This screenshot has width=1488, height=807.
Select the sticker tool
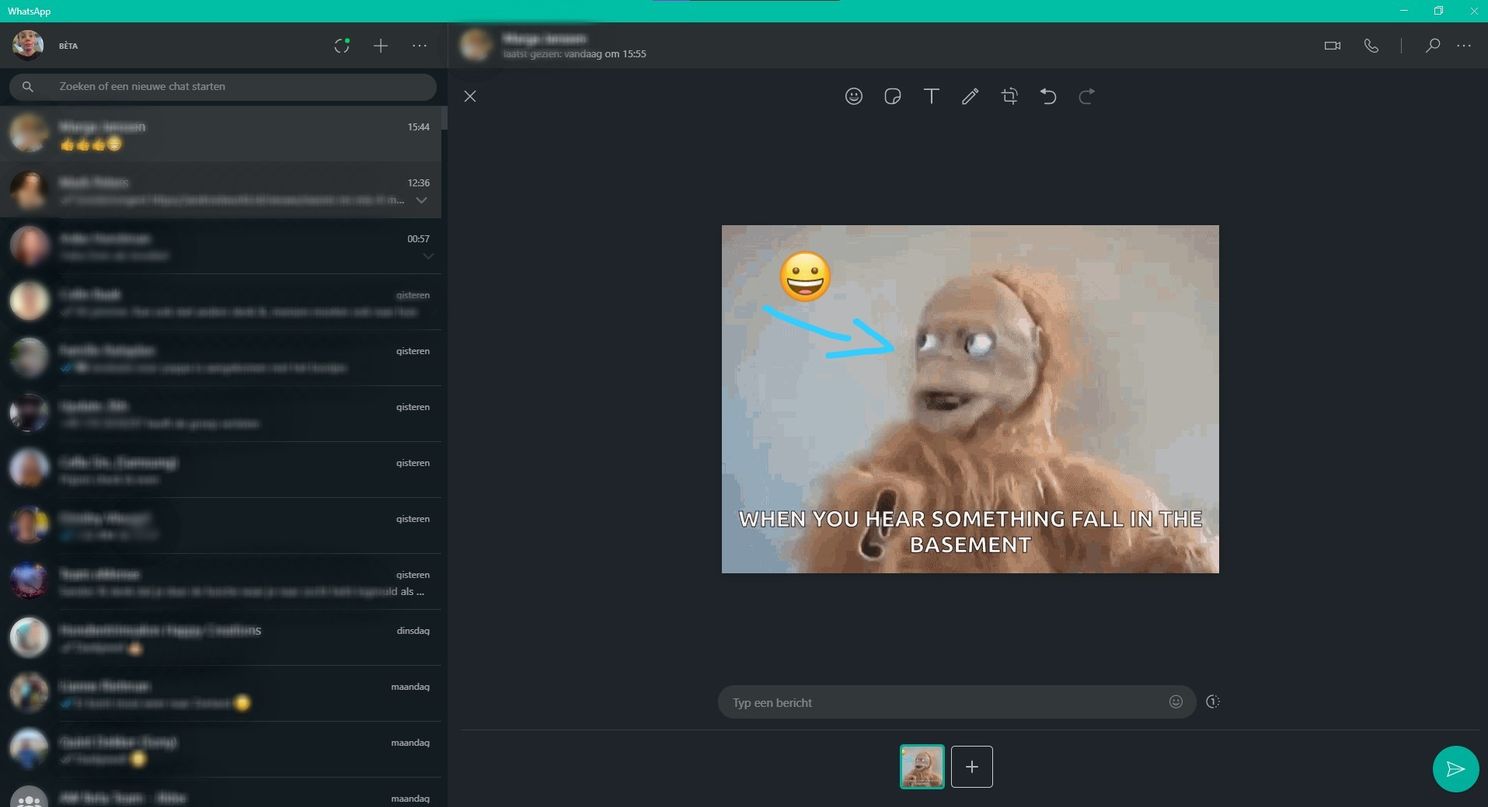(893, 96)
